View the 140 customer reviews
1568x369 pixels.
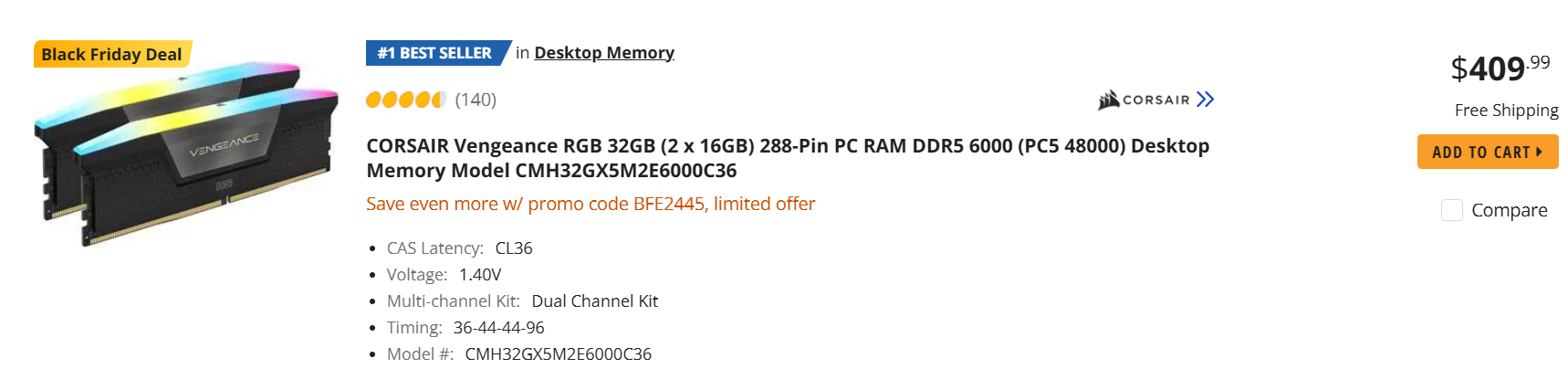476,100
